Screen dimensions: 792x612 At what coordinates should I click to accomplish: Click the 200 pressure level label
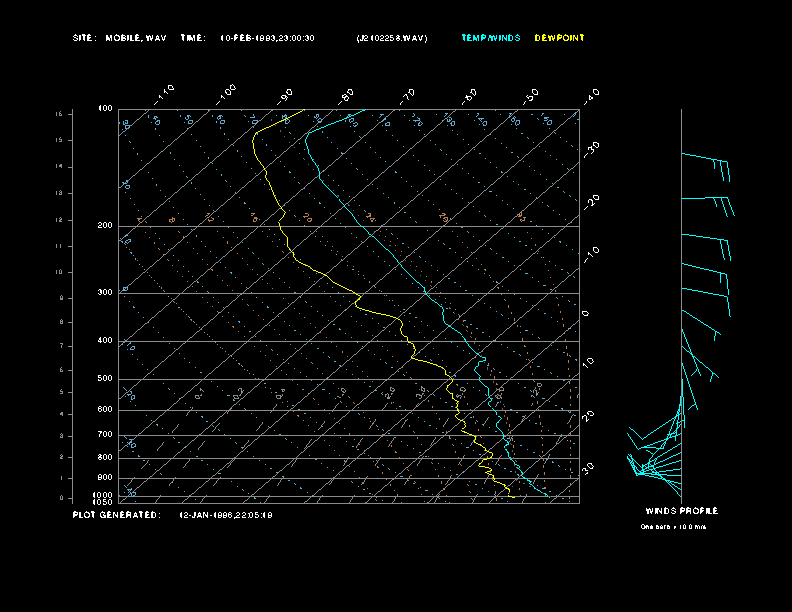click(x=105, y=225)
